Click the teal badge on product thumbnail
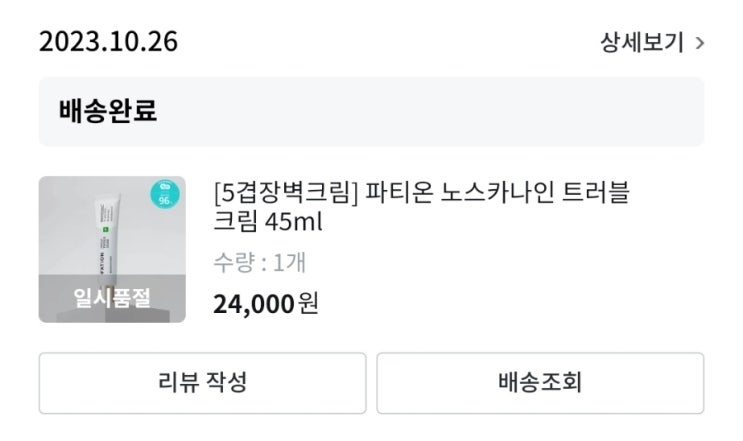The image size is (743, 441). 164,195
